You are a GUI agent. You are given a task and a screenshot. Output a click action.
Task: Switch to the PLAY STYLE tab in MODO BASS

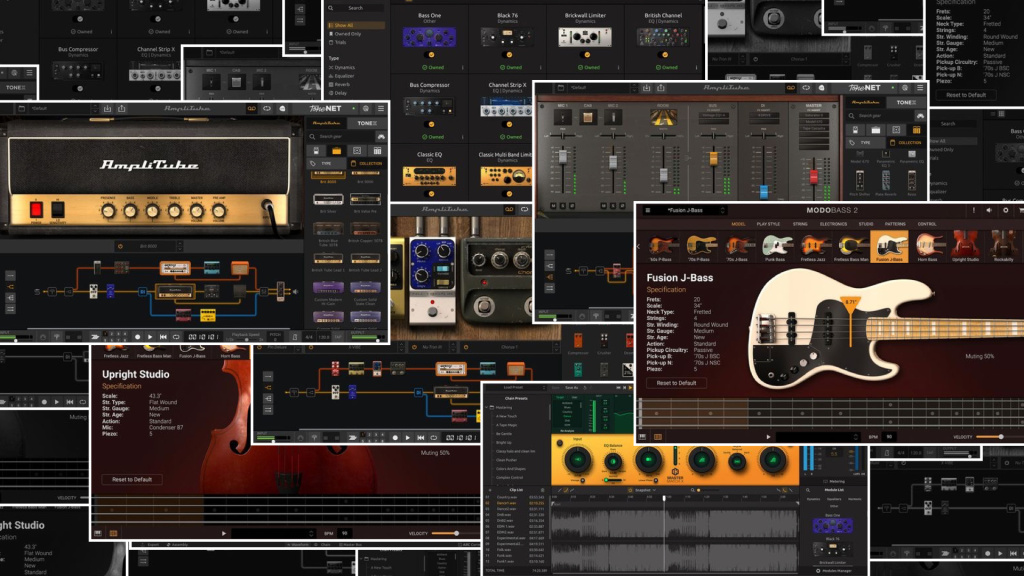pyautogui.click(x=768, y=224)
